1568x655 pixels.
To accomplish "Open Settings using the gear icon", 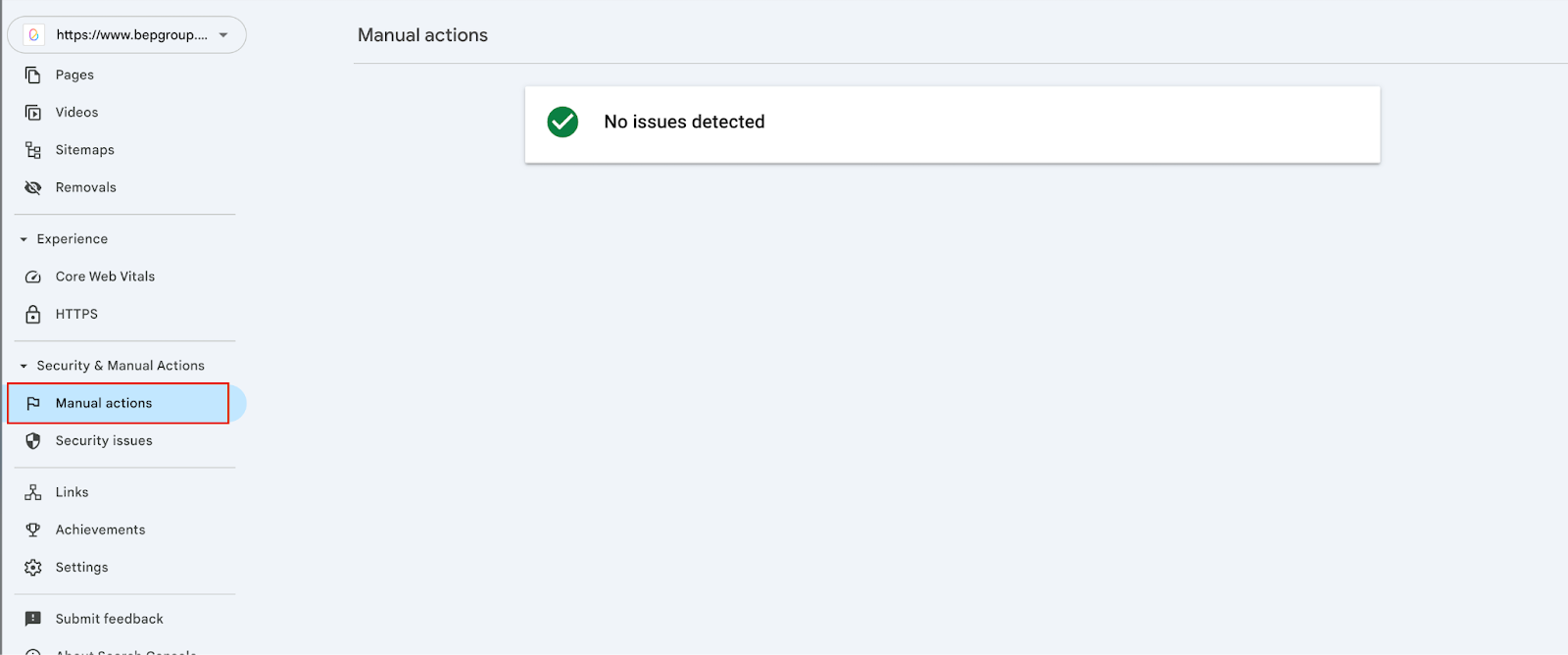I will coord(32,567).
